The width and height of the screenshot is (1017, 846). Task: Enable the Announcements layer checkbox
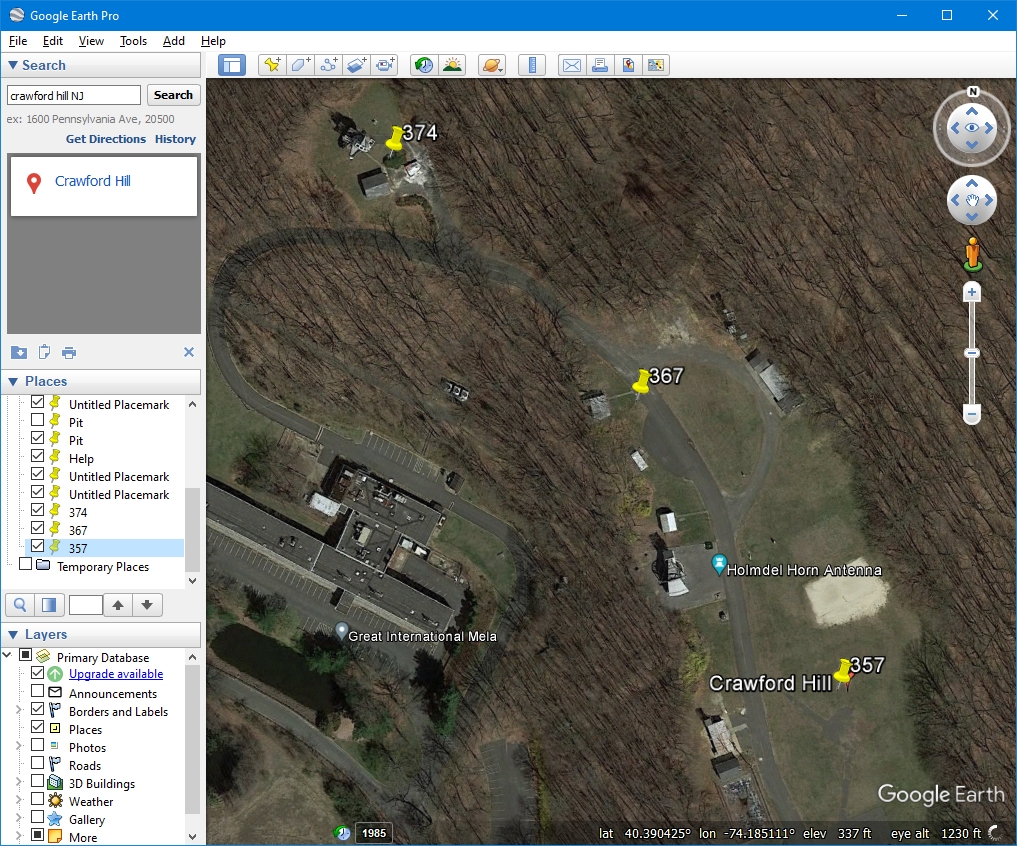tap(38, 692)
